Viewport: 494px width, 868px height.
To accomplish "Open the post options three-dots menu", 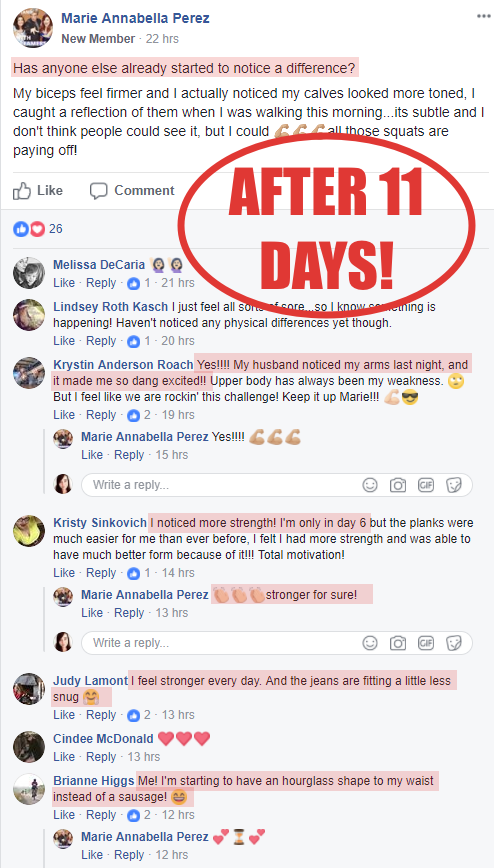I will [x=483, y=16].
